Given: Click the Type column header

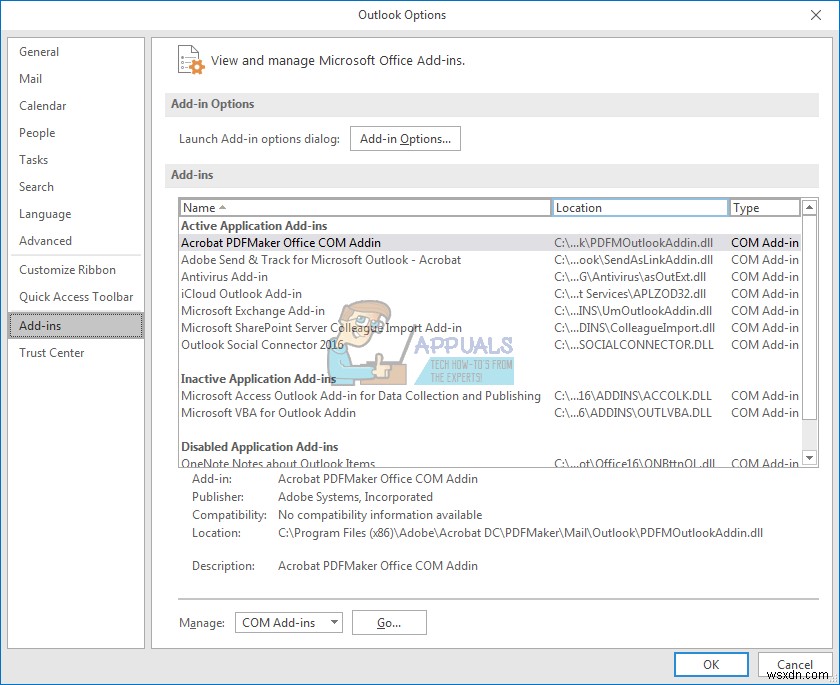Looking at the screenshot, I should click(763, 207).
